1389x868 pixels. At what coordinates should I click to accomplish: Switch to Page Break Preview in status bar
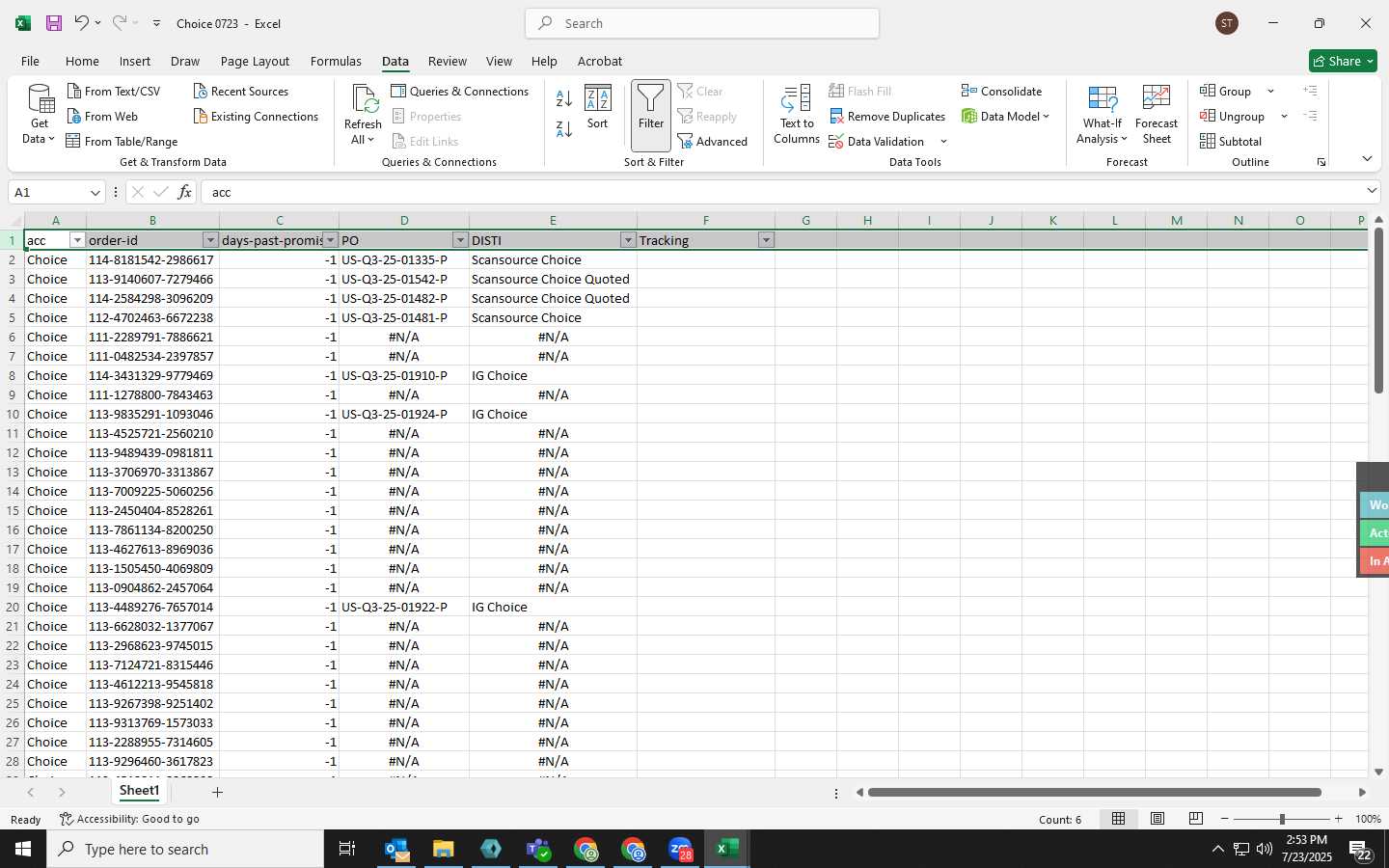(1196, 819)
